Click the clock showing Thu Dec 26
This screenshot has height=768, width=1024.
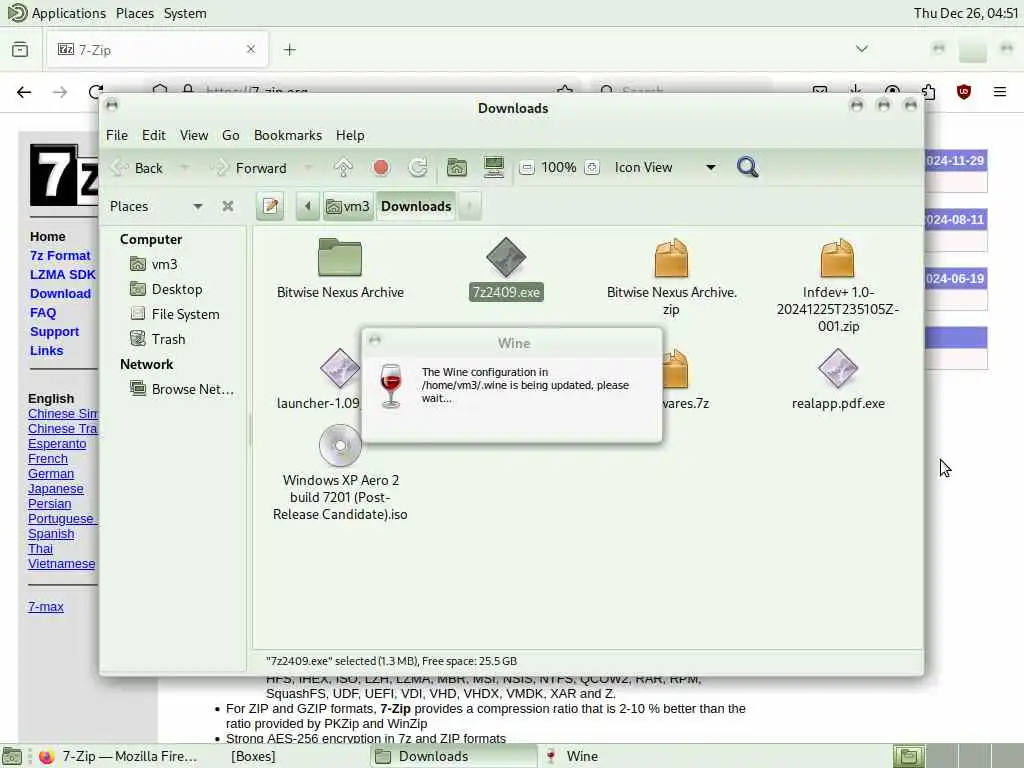pyautogui.click(x=965, y=13)
